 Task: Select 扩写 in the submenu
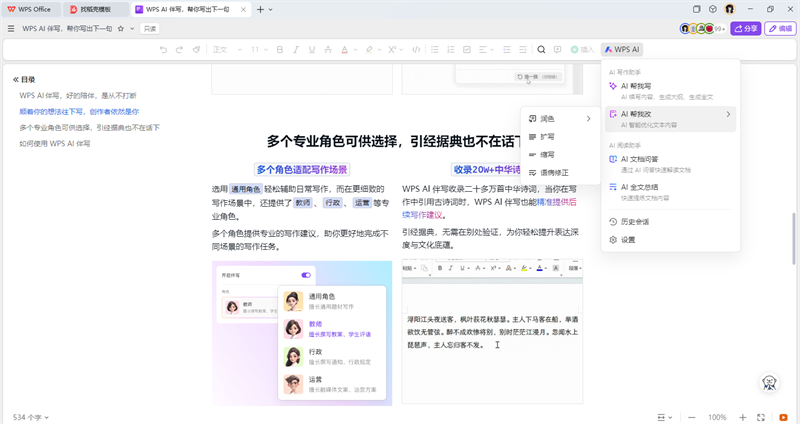560,137
